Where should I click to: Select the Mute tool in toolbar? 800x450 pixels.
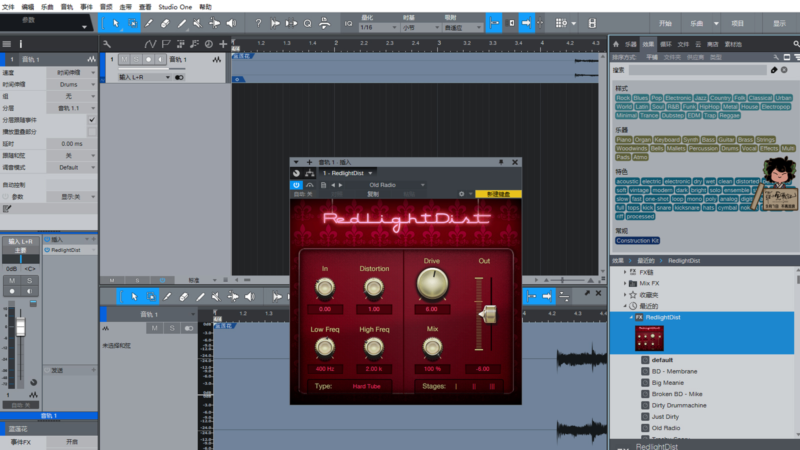(x=199, y=22)
